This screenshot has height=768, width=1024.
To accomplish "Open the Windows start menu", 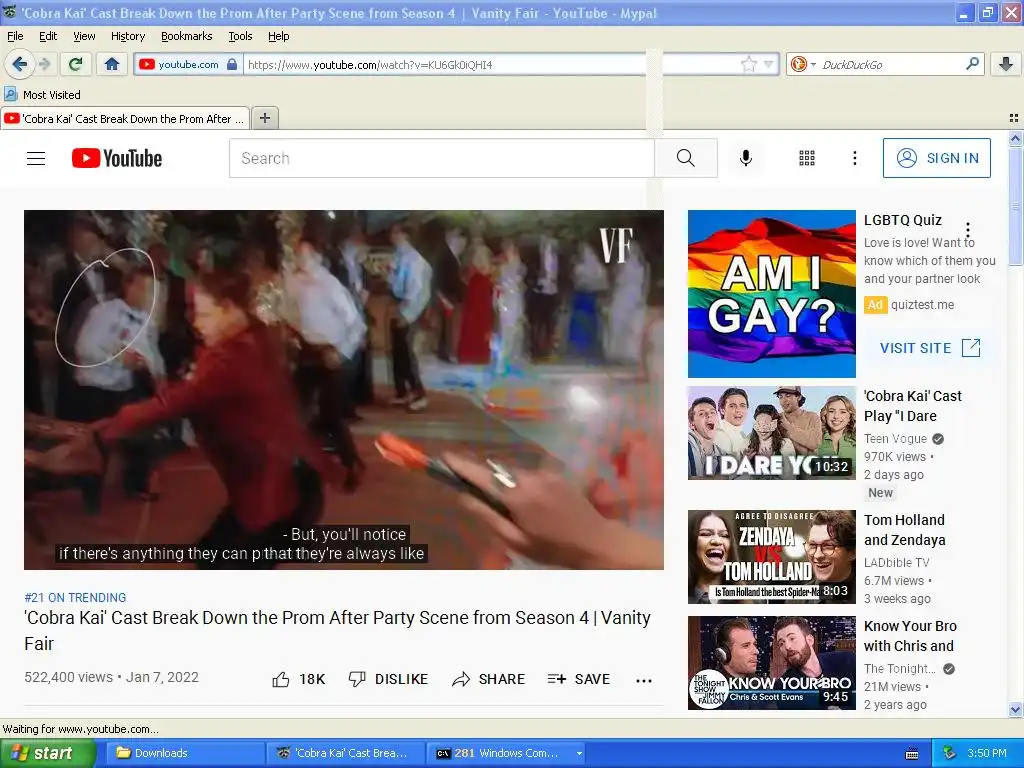I will pos(47,753).
